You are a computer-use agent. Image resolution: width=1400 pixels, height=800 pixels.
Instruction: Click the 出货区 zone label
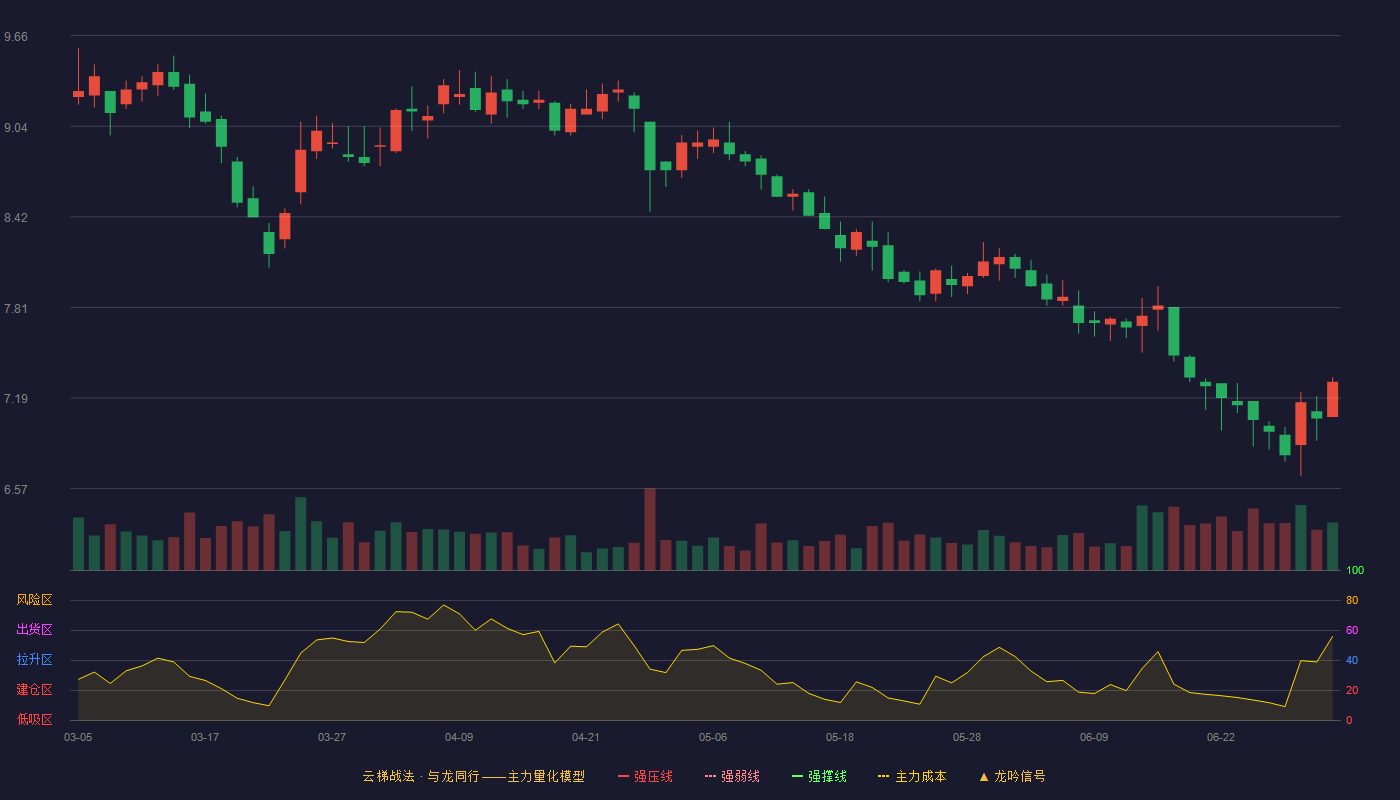tap(34, 630)
